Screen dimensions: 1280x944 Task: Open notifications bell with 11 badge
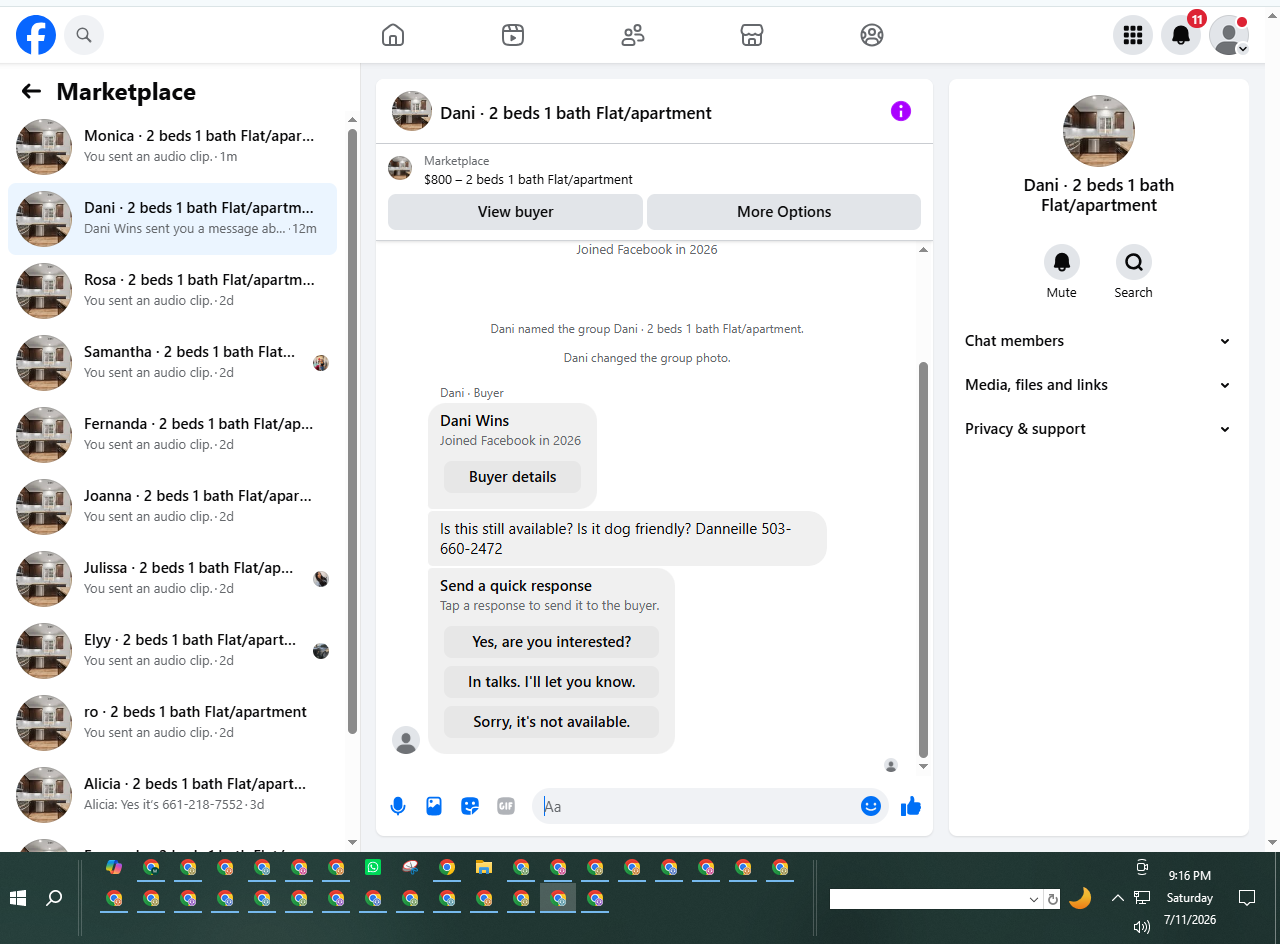[x=1181, y=35]
